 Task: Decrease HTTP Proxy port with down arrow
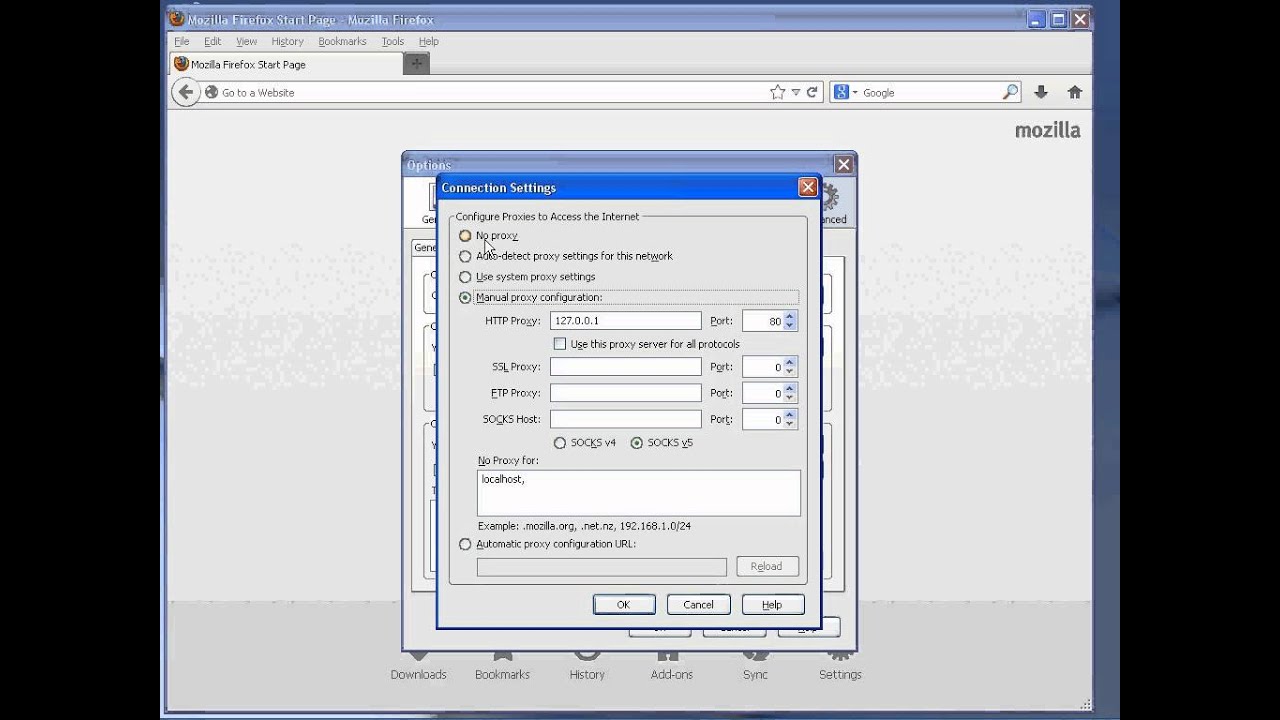click(790, 326)
